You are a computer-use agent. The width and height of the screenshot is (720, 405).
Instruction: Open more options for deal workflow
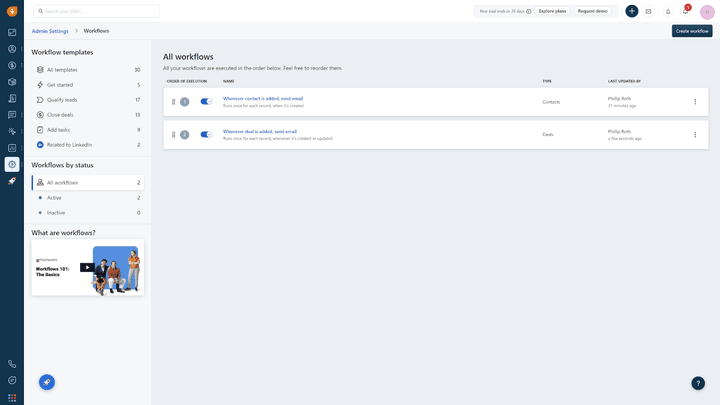695,135
